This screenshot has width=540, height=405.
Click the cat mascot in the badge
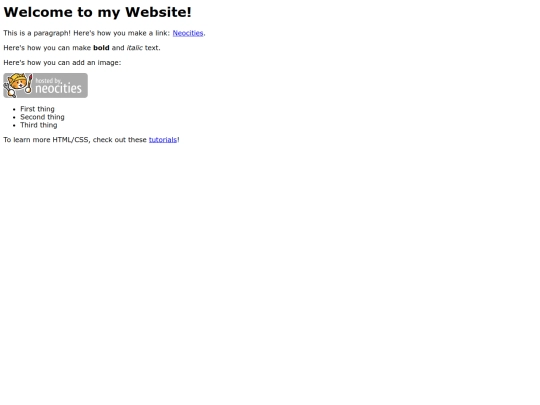16,85
